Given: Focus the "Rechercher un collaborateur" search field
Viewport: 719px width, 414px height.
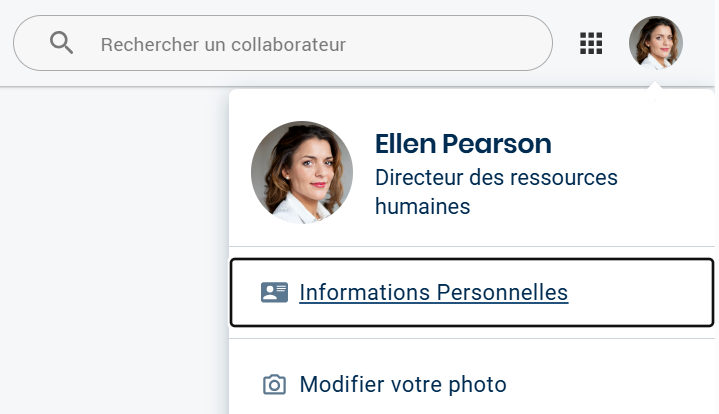Looking at the screenshot, I should [x=300, y=44].
